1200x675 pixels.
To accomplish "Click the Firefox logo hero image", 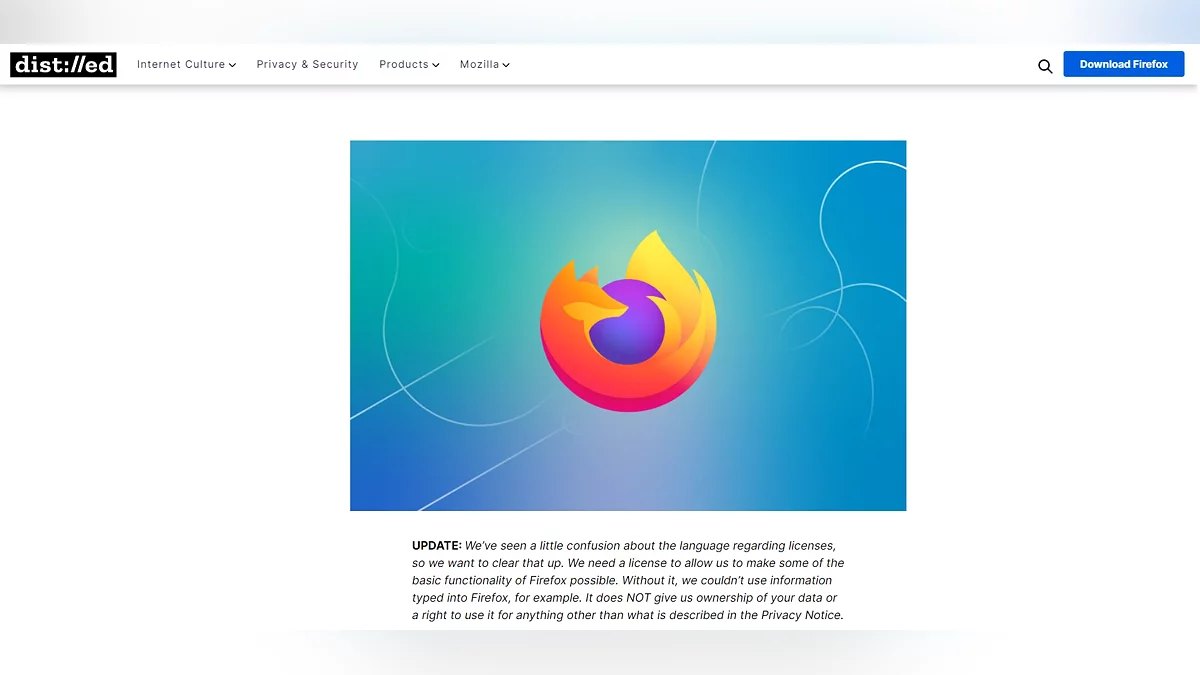I will pos(628,325).
